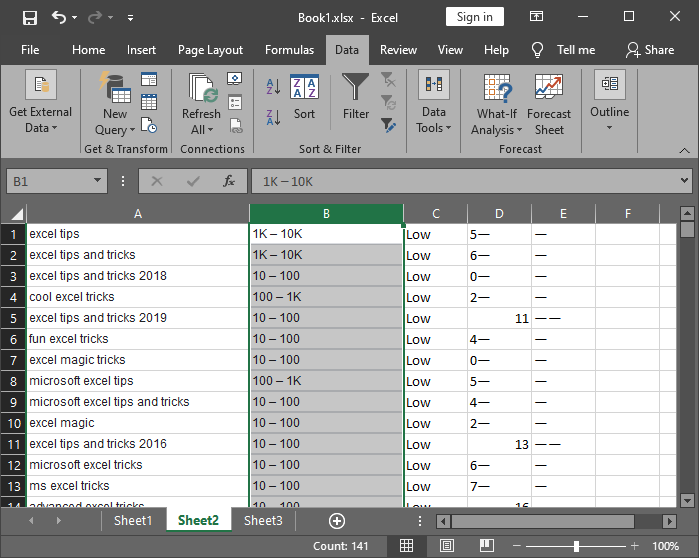Expand the formula bar
Viewport: 699px width, 558px height.
(x=684, y=181)
